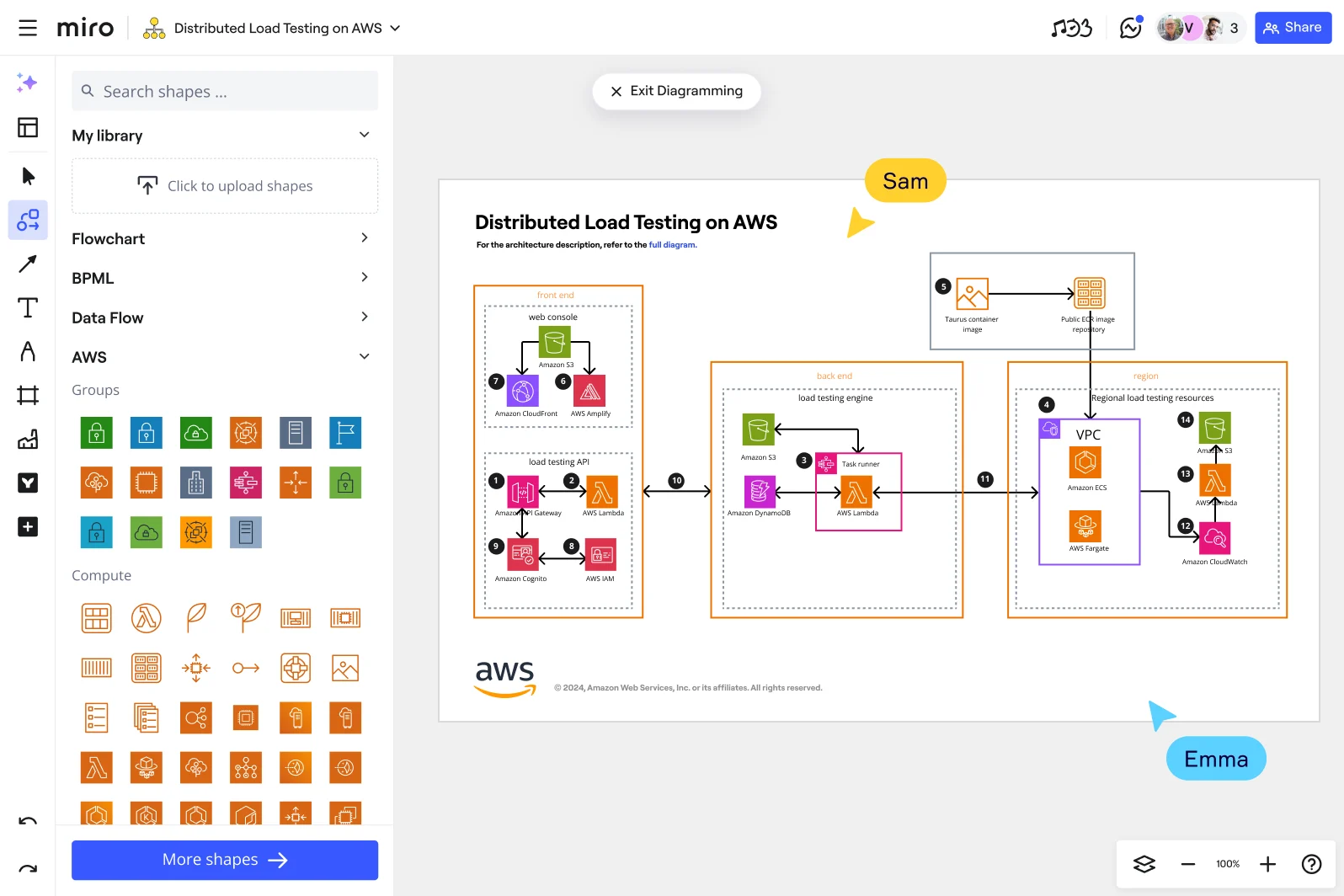The image size is (1344, 896).
Task: Undo the last action
Action: 28,822
